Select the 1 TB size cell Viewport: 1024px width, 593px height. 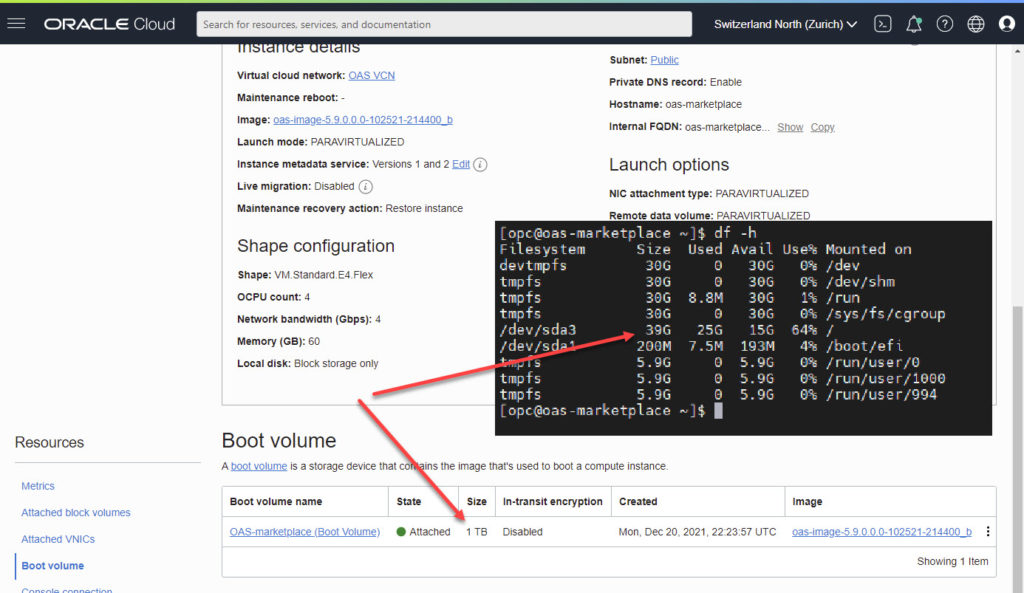pyautogui.click(x=477, y=532)
